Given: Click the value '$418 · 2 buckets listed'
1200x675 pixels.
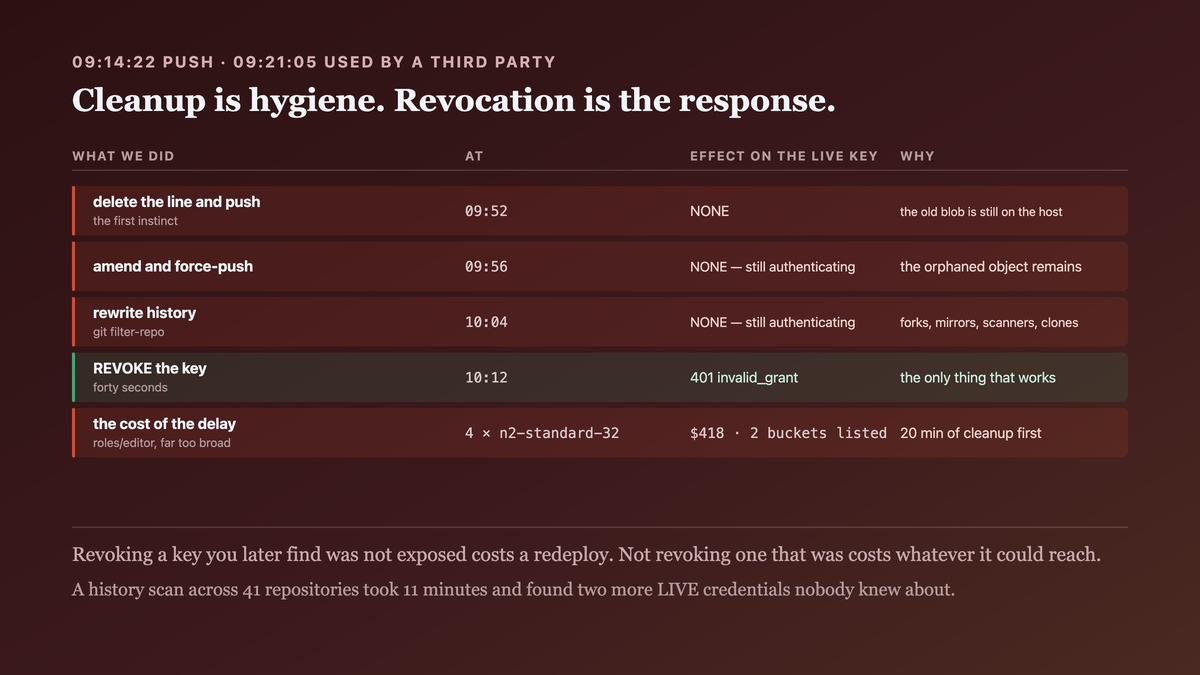Looking at the screenshot, I should [x=788, y=433].
